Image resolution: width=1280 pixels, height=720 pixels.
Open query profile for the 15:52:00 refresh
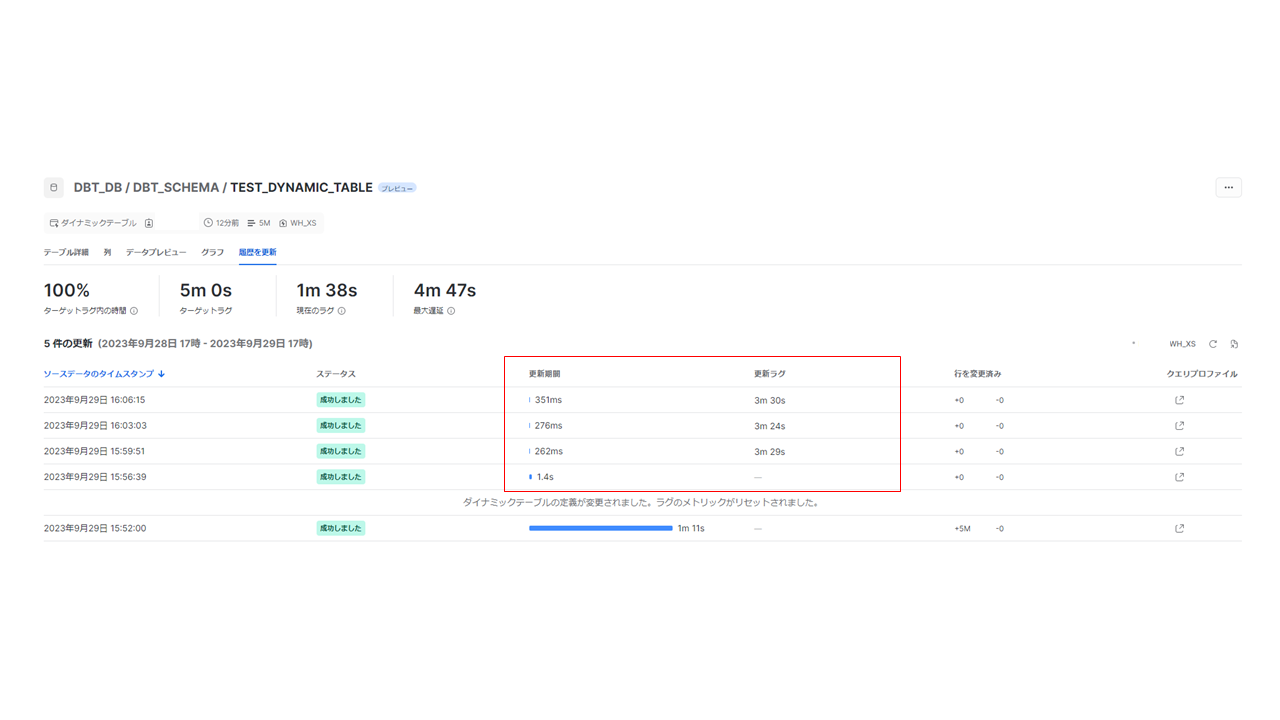tap(1179, 528)
